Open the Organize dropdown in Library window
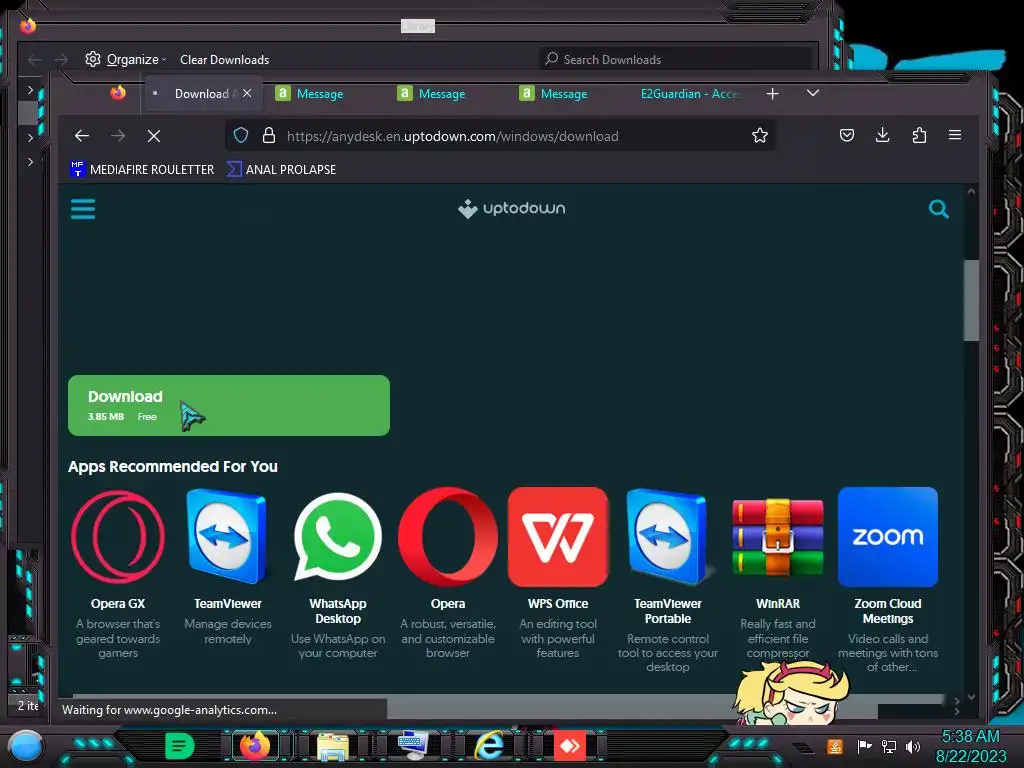1024x768 pixels. point(125,59)
